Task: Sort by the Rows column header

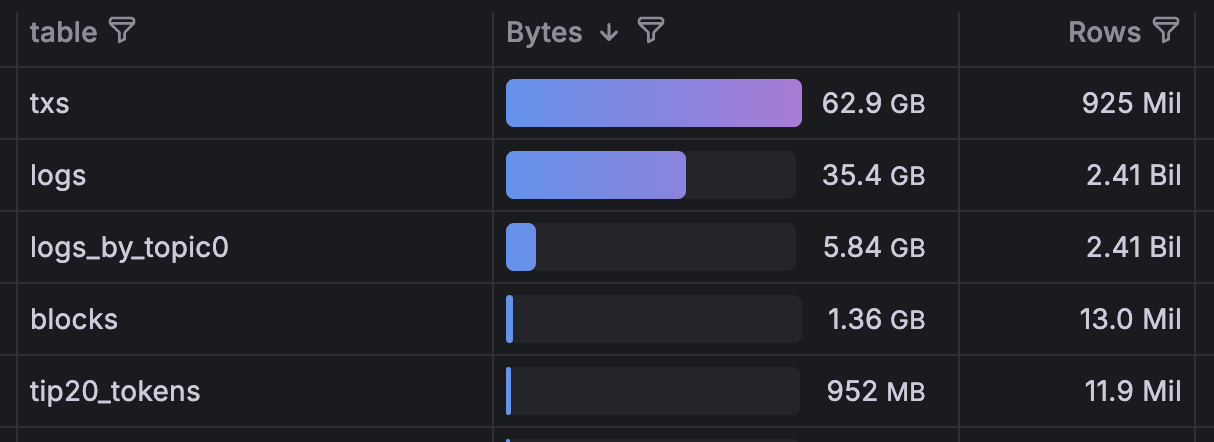Action: point(1105,32)
